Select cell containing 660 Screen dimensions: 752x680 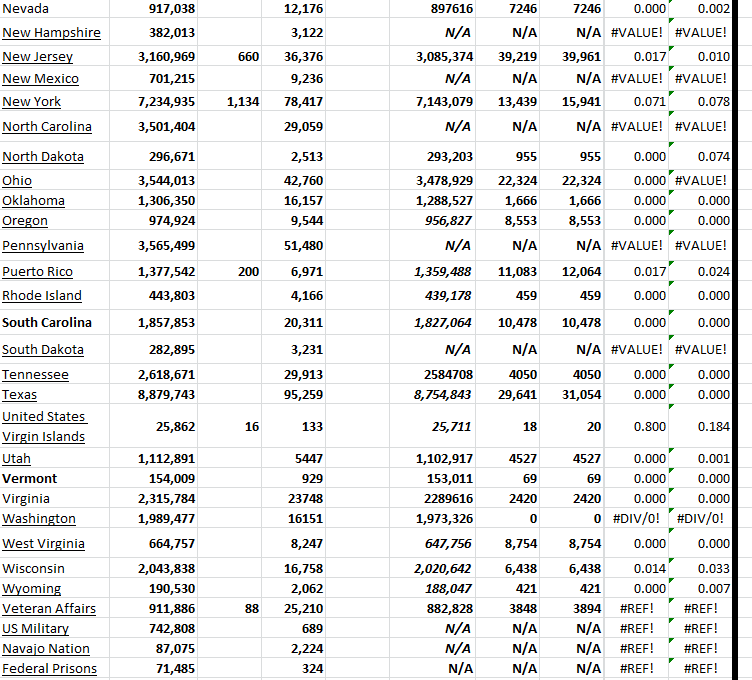click(229, 57)
